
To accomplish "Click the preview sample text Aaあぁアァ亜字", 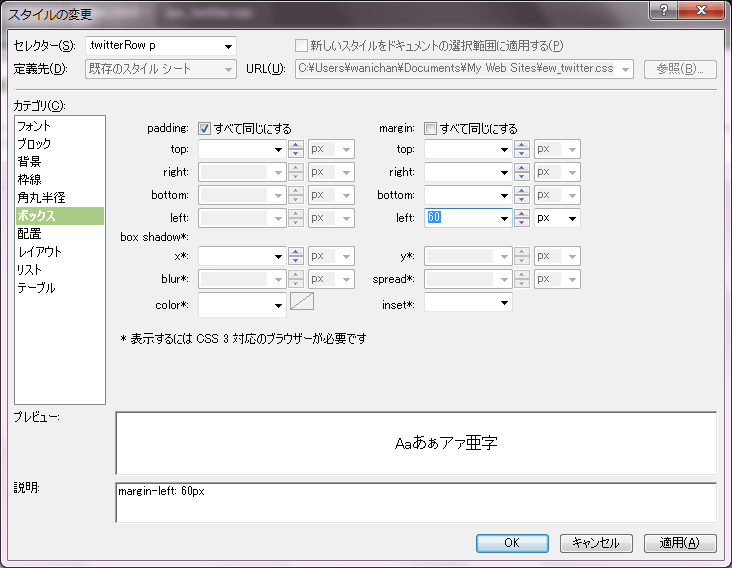I will coord(446,442).
